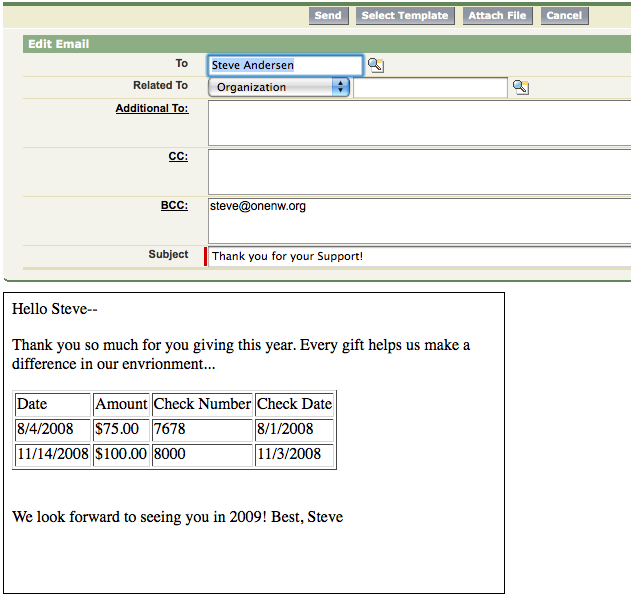The image size is (631, 595).
Task: Click the '8000' check number cell
Action: (202, 455)
